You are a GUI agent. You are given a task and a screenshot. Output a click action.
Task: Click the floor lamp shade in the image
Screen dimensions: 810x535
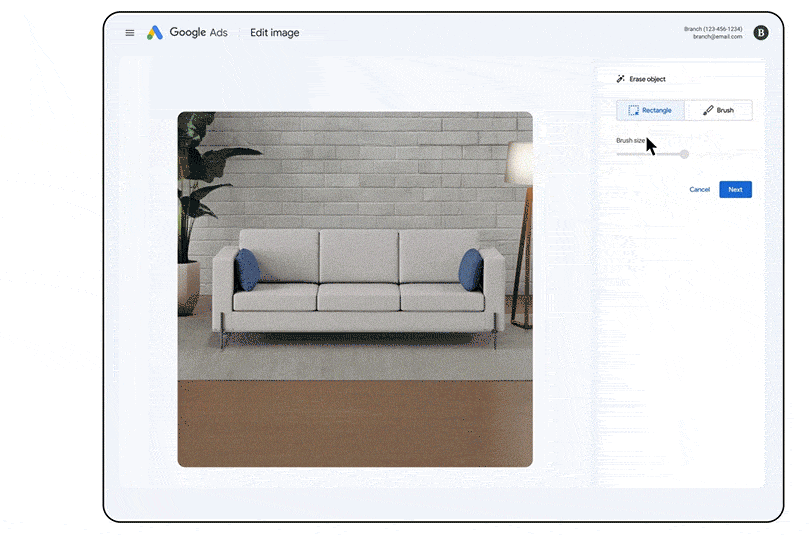[519, 163]
